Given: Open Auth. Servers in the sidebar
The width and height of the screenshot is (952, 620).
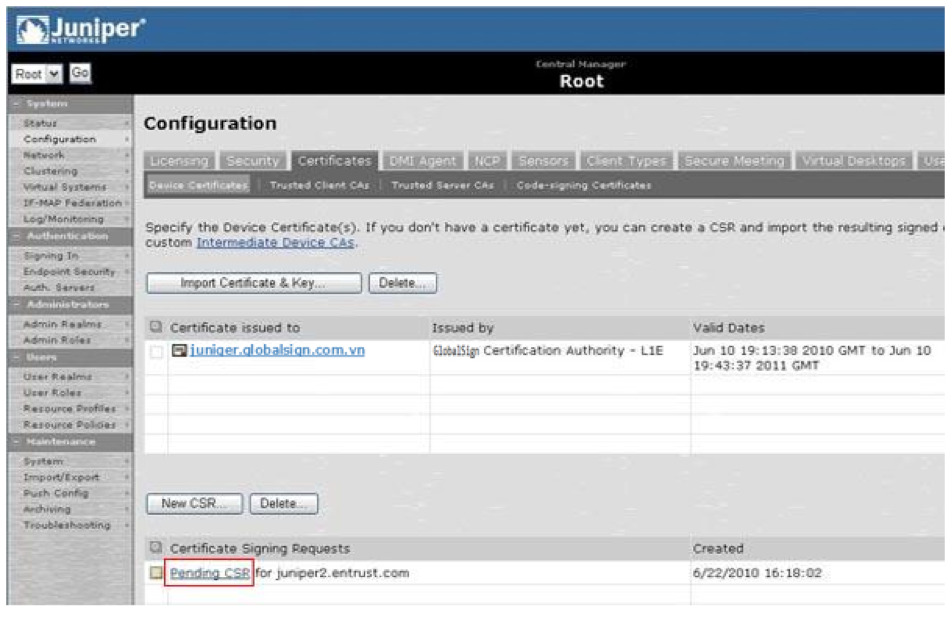Looking at the screenshot, I should [59, 287].
